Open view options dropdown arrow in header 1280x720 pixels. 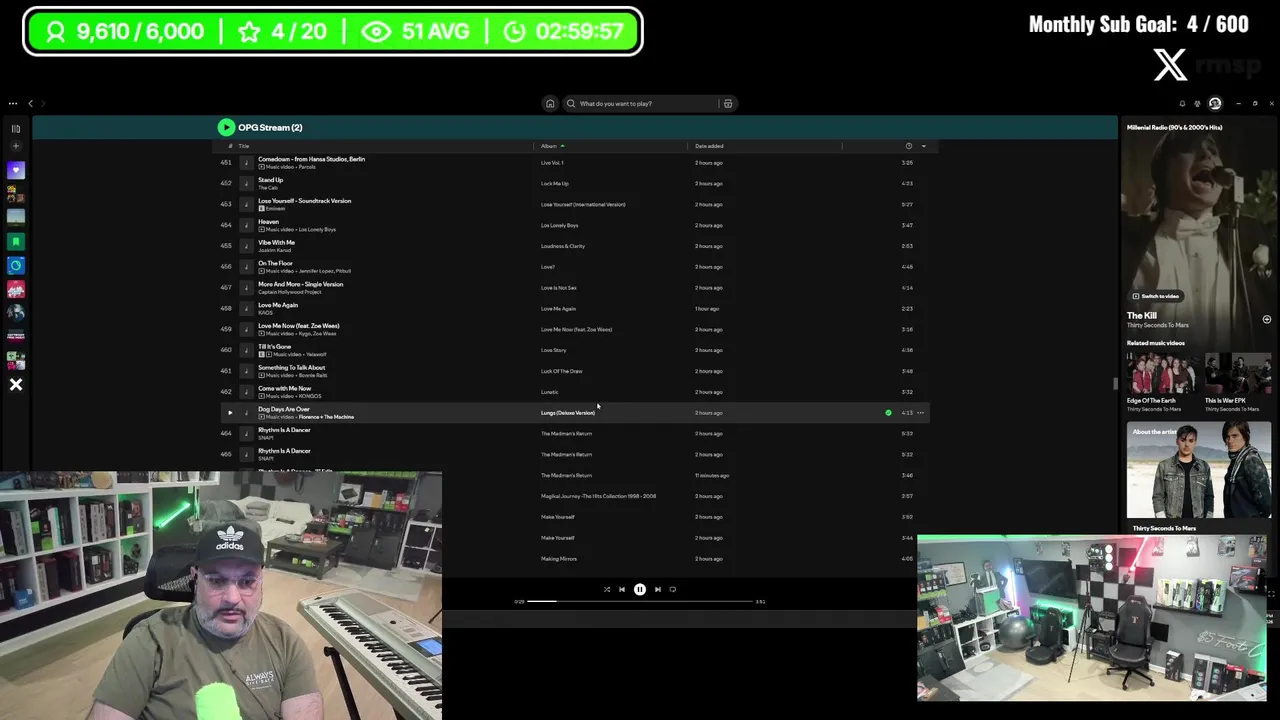click(x=923, y=146)
